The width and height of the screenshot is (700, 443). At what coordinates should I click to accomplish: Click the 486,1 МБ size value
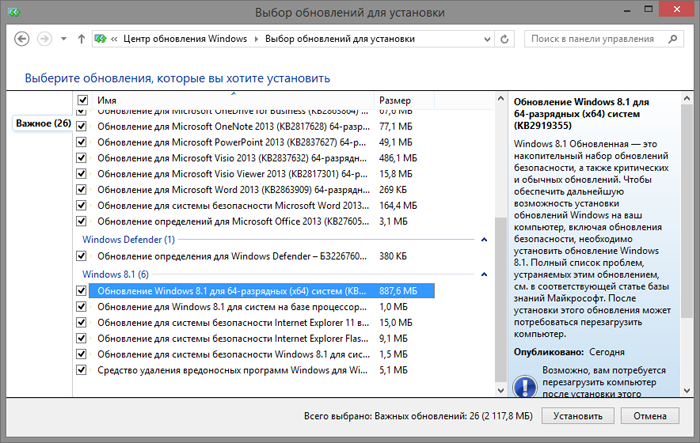coord(398,158)
